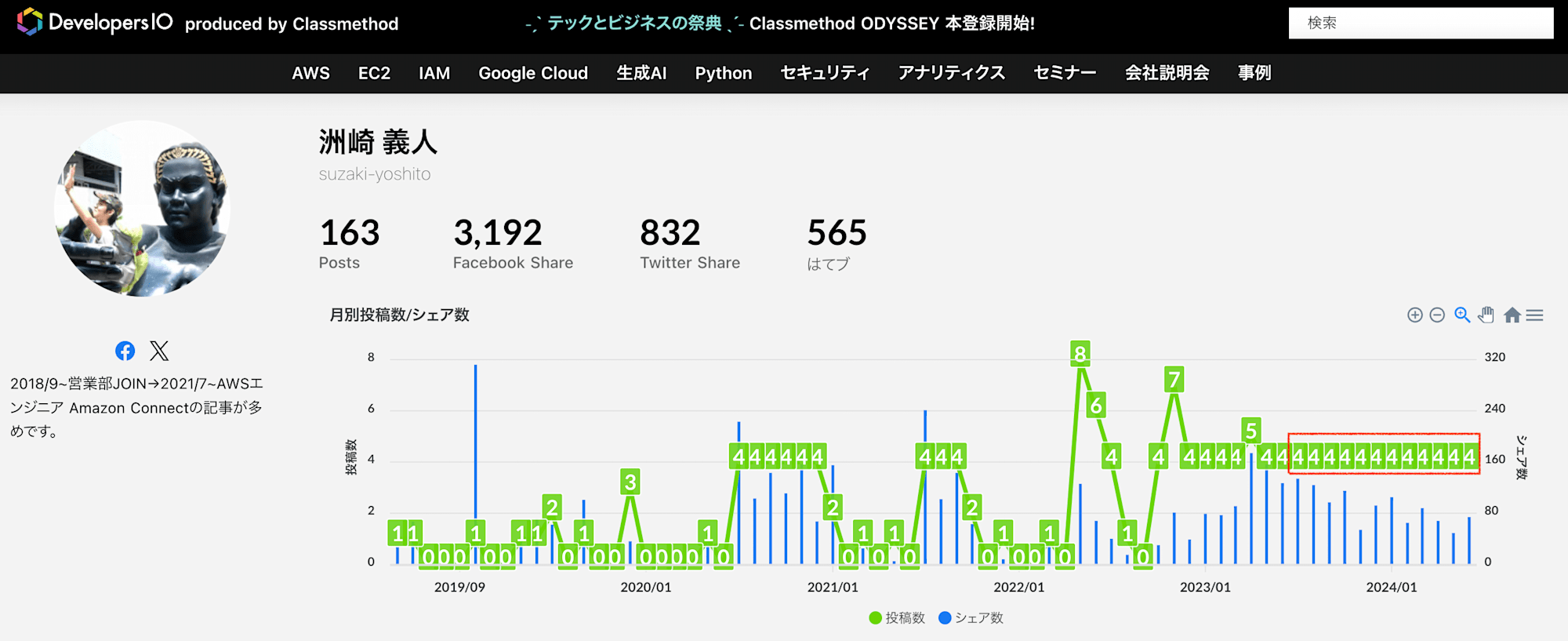Click the author bio text about Amazon Connect
The width and height of the screenshot is (1568, 641).
[x=136, y=407]
